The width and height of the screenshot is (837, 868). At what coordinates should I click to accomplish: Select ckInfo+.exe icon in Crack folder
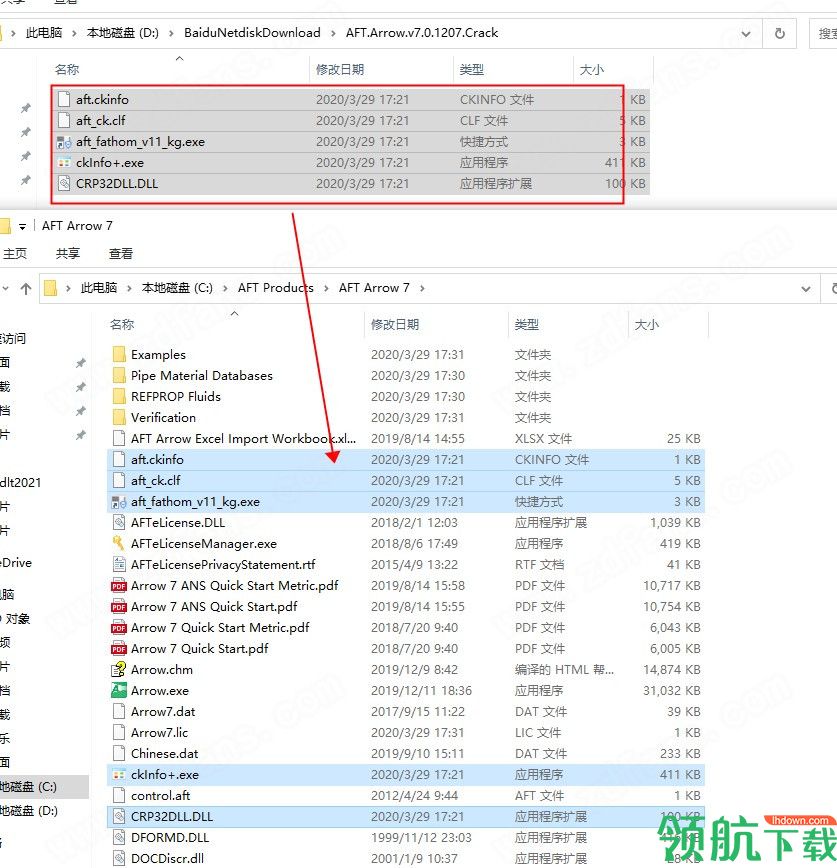coord(64,163)
